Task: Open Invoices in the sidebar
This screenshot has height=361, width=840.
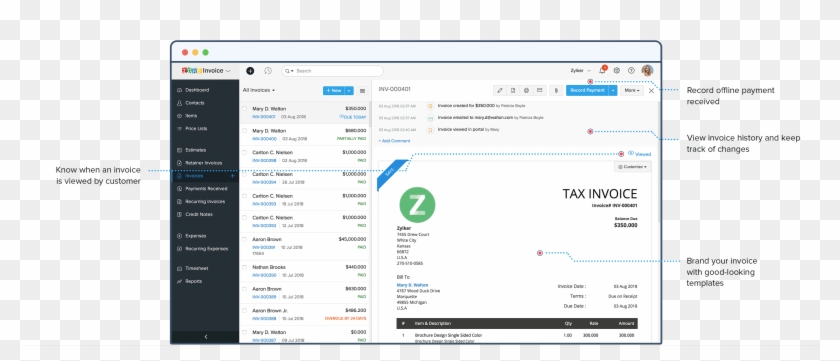Action: [194, 176]
